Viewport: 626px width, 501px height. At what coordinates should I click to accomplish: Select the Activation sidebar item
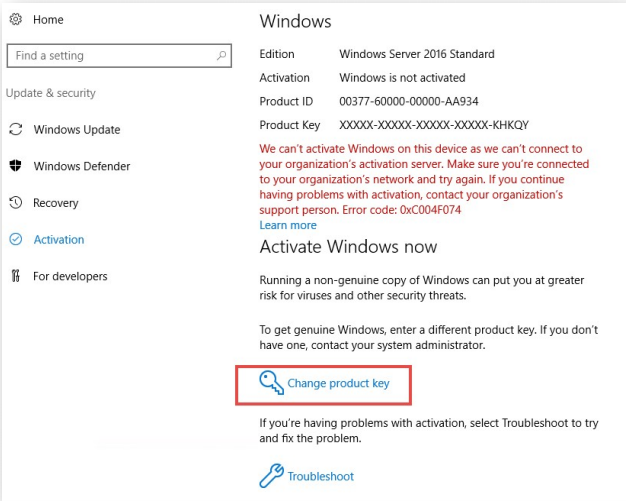coord(59,240)
